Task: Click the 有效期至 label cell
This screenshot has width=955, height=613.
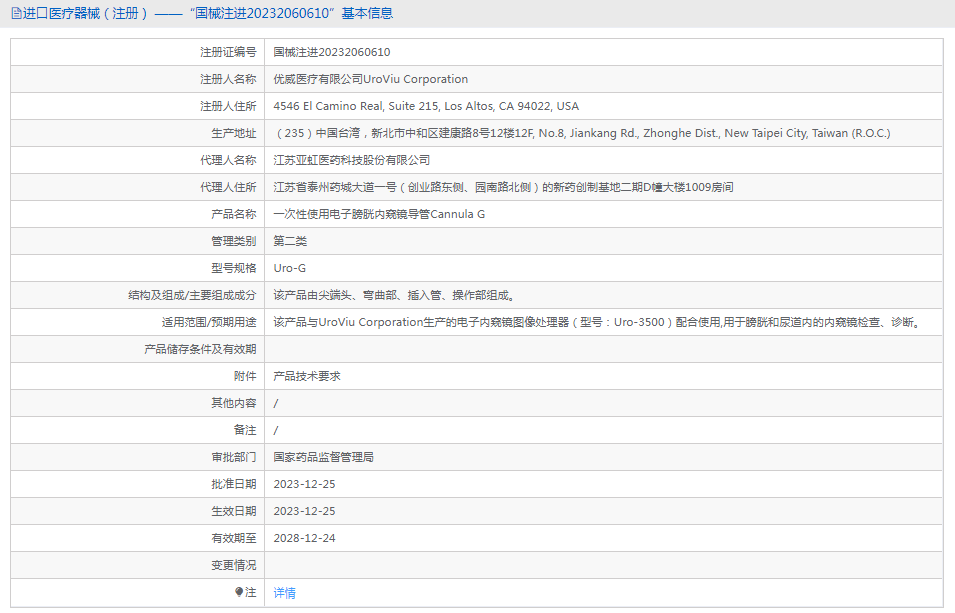Action: coord(138,538)
